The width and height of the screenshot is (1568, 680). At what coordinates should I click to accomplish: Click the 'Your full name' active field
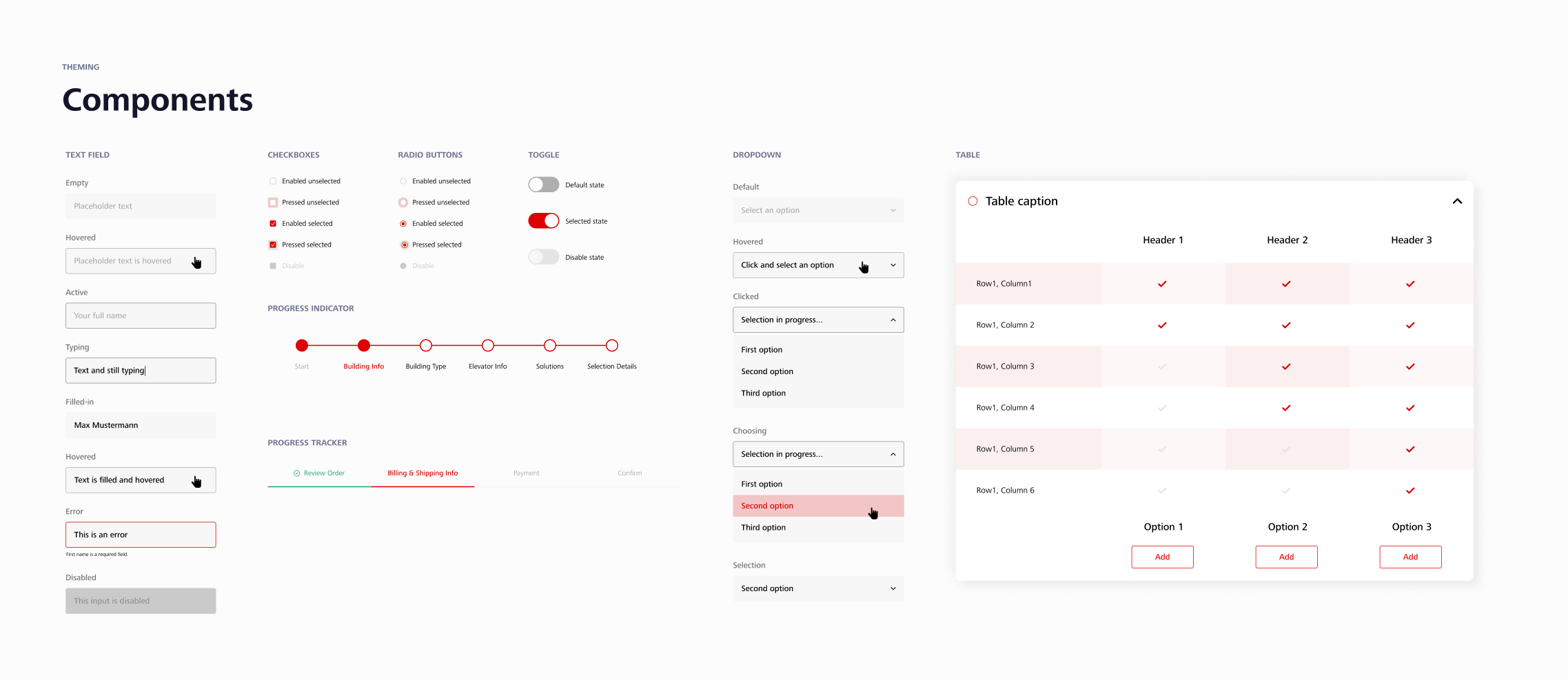tap(141, 316)
